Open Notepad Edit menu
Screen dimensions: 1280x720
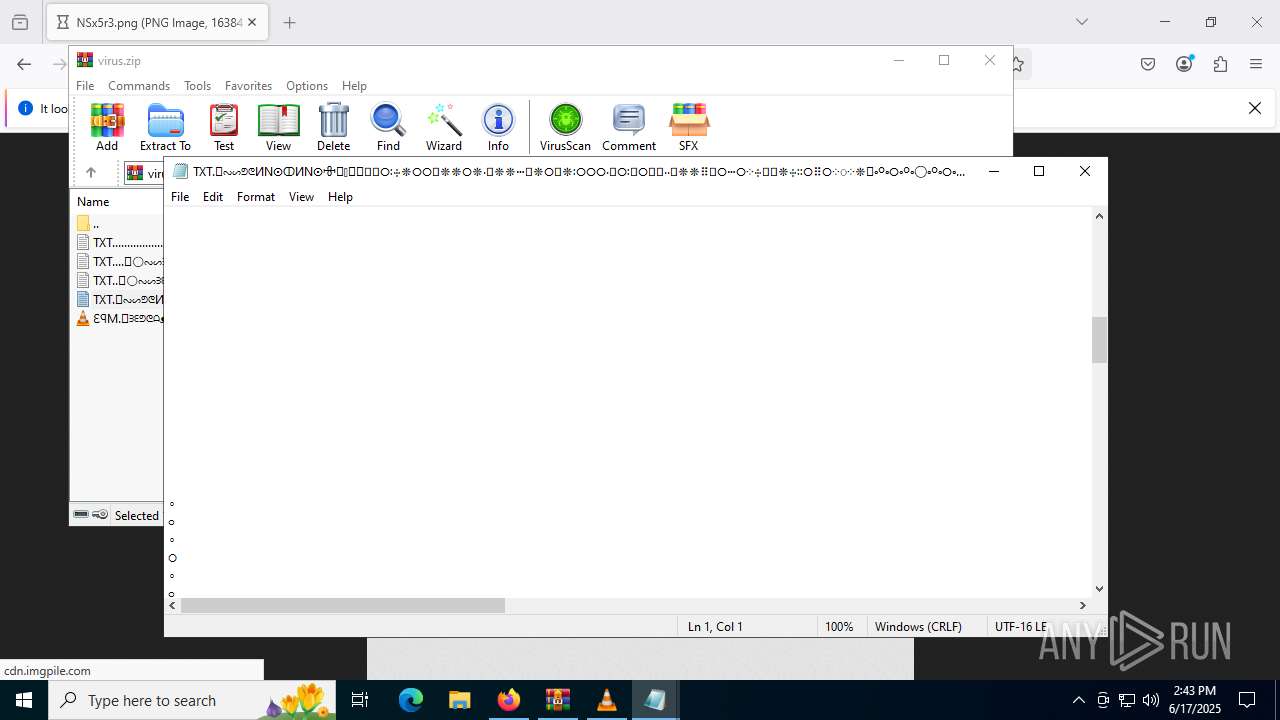213,197
